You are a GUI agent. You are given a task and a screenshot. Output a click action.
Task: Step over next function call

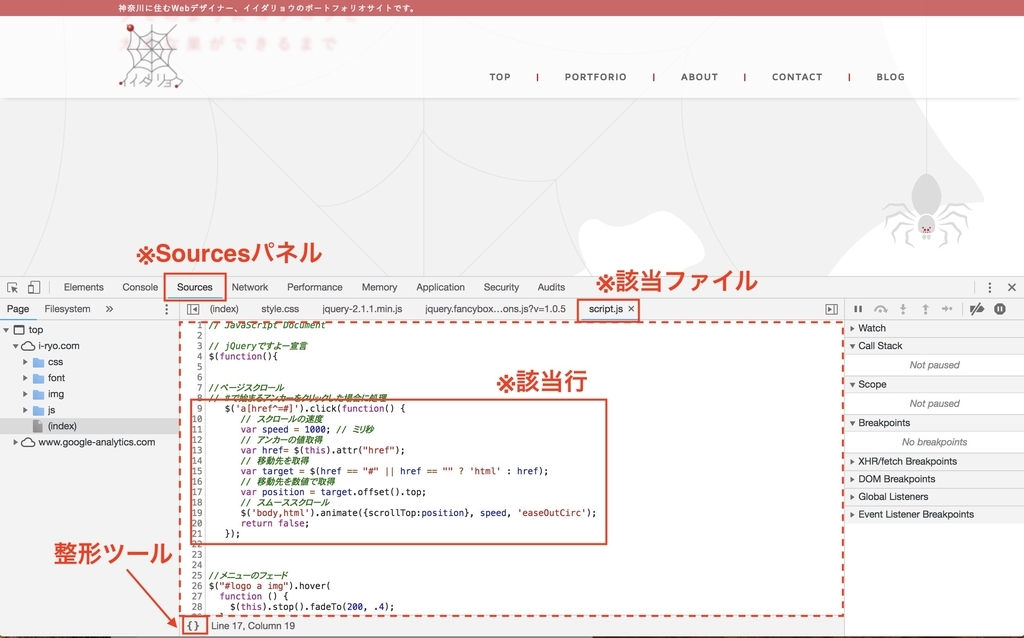click(x=880, y=309)
